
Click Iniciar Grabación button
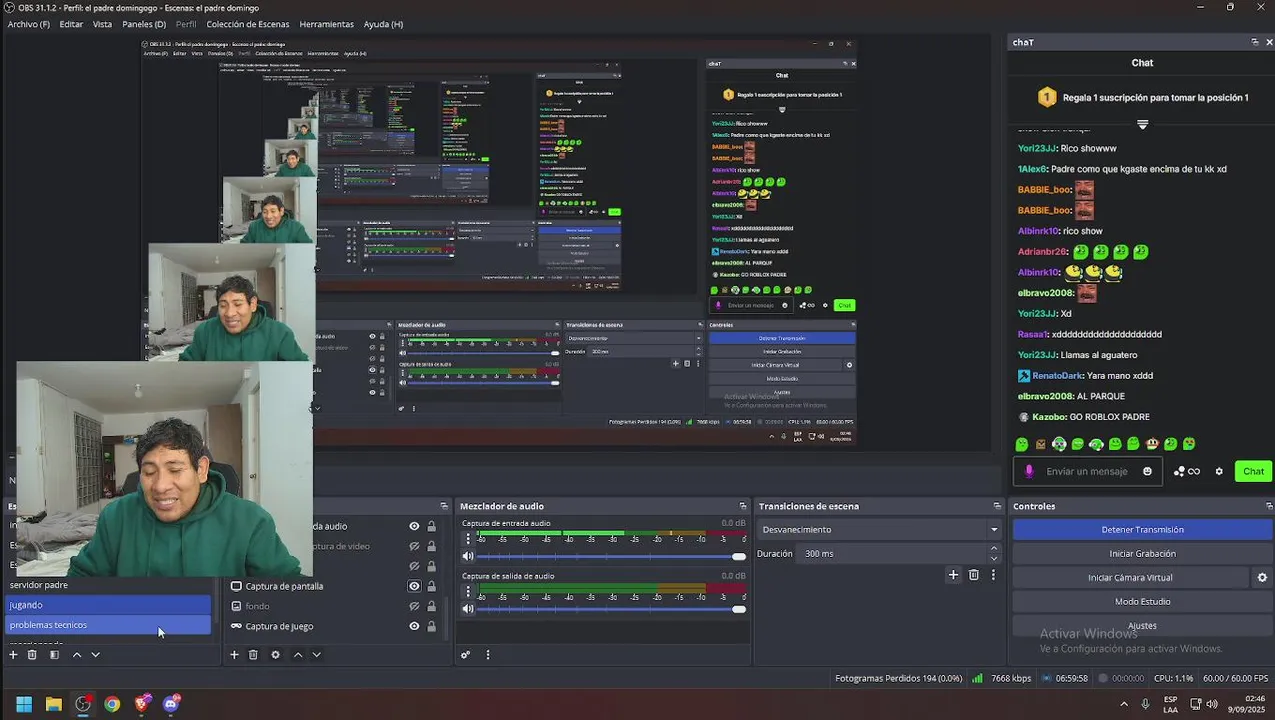pyautogui.click(x=1142, y=554)
